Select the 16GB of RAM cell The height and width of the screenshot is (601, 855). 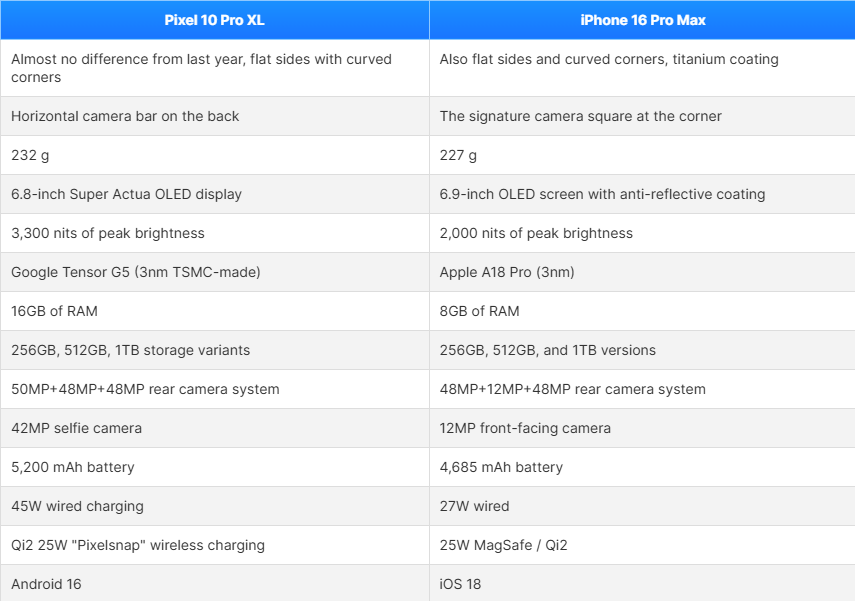(x=215, y=311)
